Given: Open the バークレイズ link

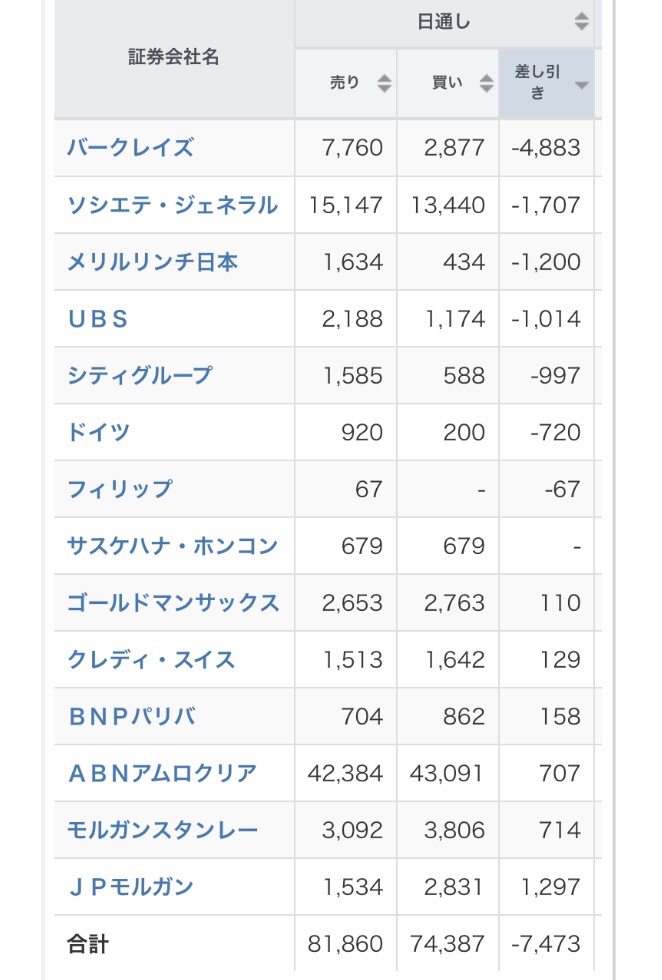Looking at the screenshot, I should tap(130, 148).
